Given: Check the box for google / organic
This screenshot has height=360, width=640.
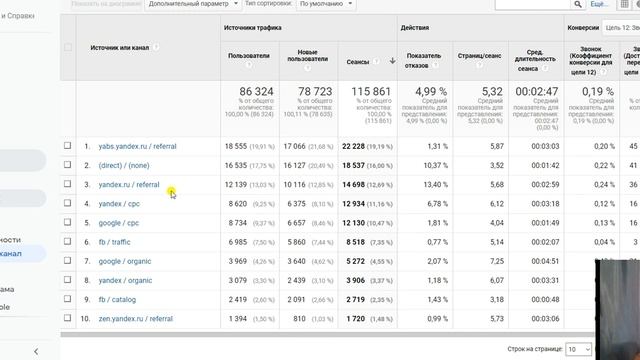Looking at the screenshot, I should click(67, 261).
